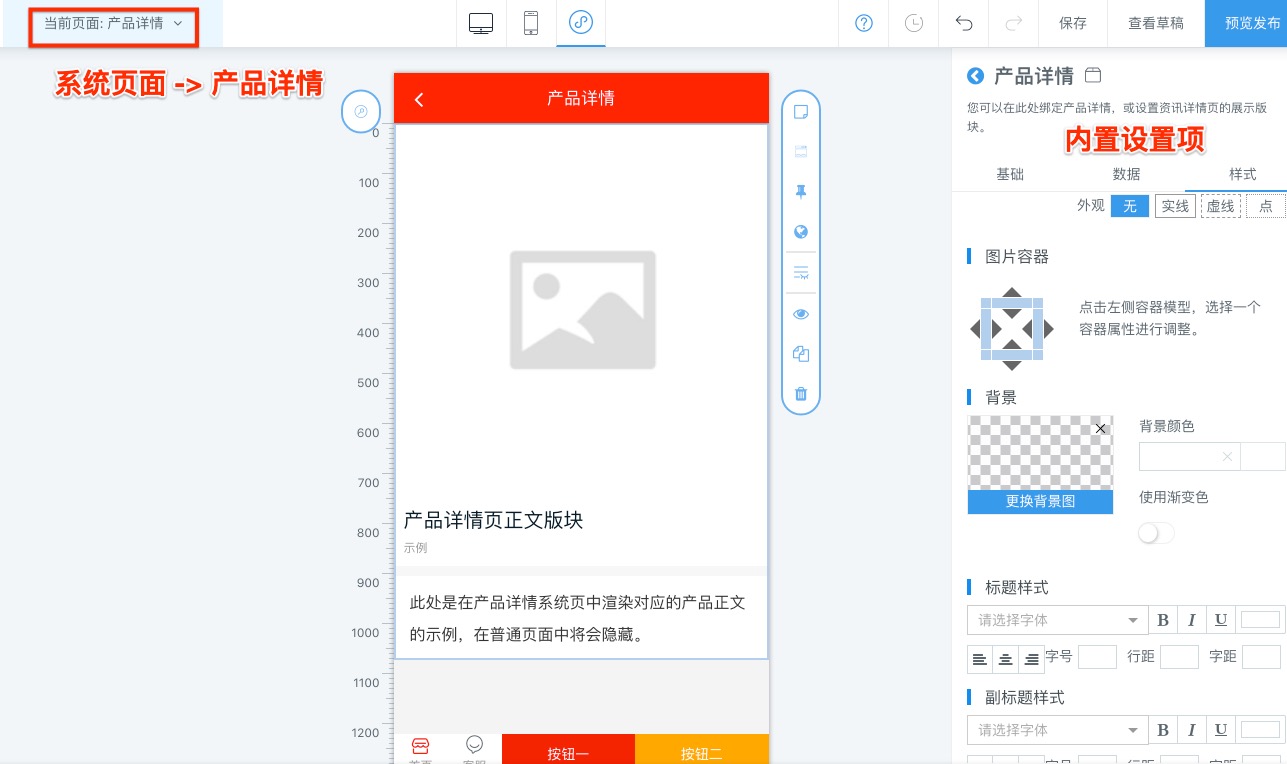The height and width of the screenshot is (764, 1287).
Task: Click left arrow of the container model
Action: point(975,329)
